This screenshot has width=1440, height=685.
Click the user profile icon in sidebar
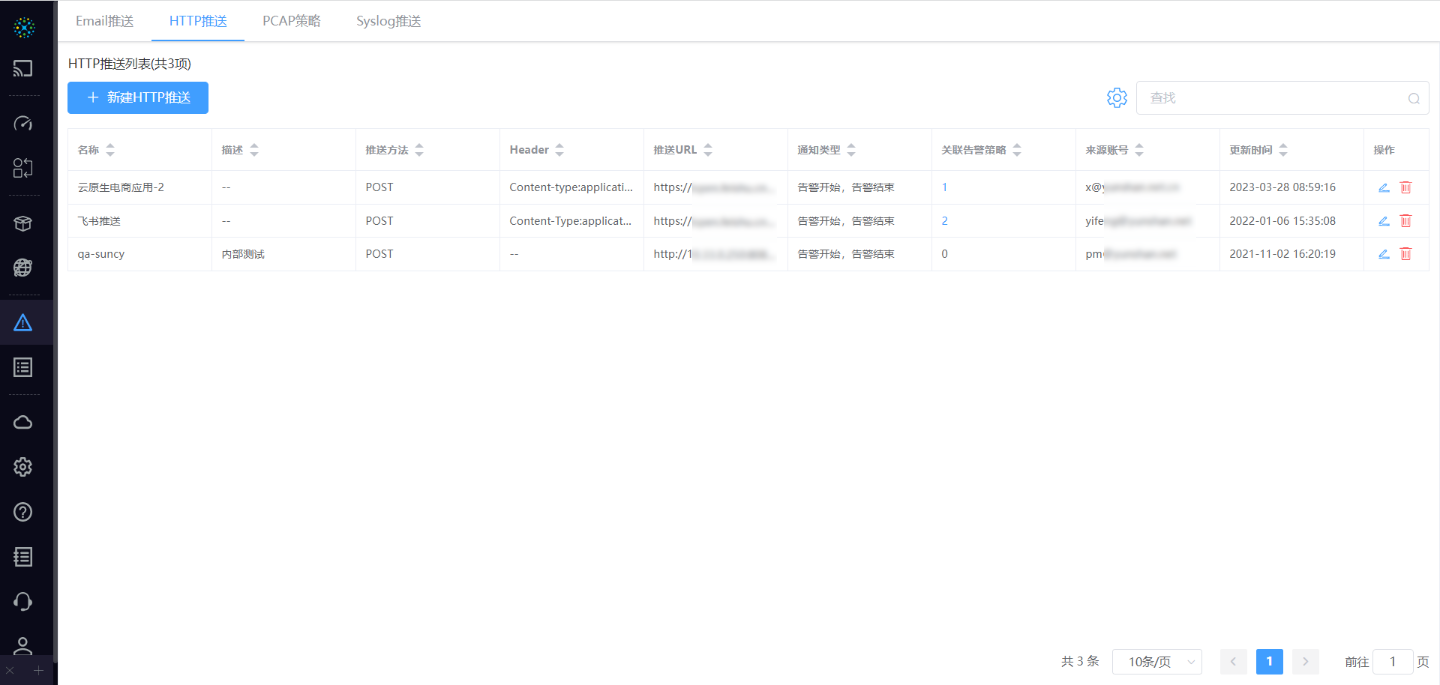(x=23, y=646)
